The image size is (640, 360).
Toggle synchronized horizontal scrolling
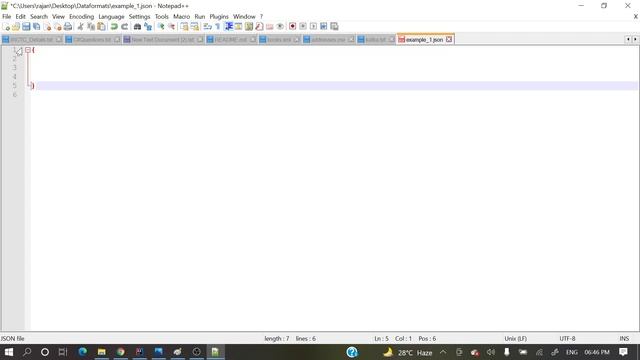point(195,27)
